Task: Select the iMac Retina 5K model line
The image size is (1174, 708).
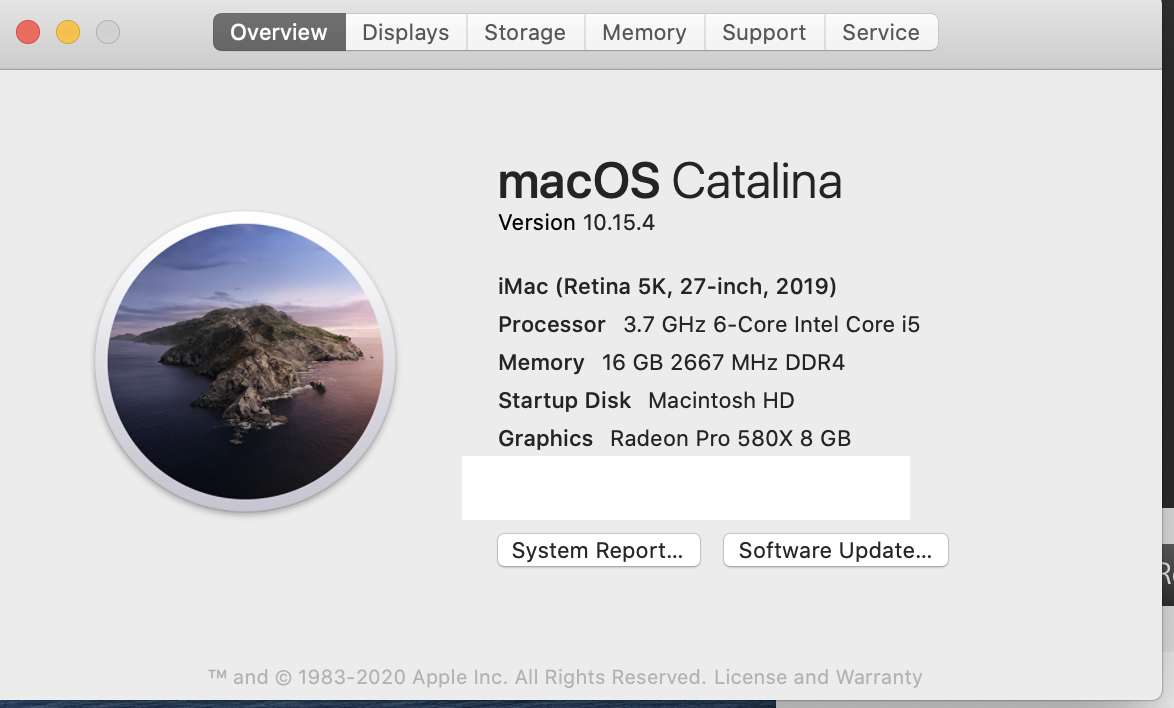Action: point(667,286)
